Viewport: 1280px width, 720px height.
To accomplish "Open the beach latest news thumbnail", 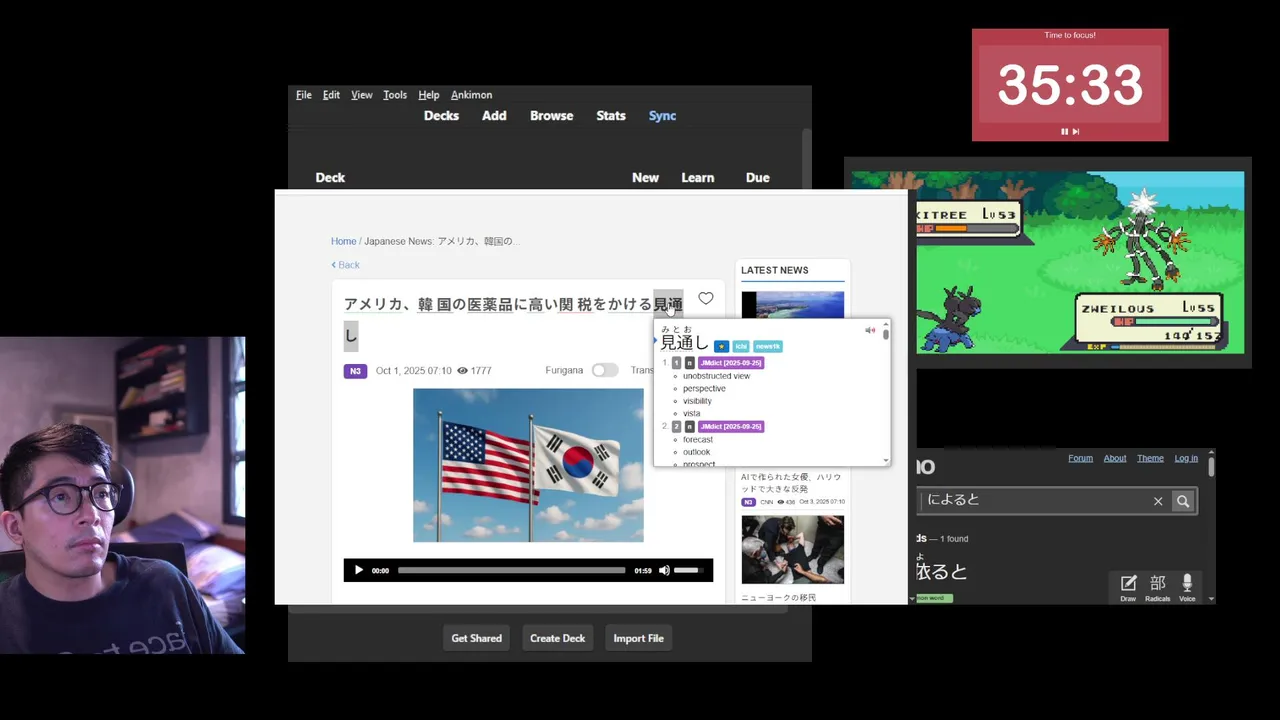I will (x=793, y=304).
